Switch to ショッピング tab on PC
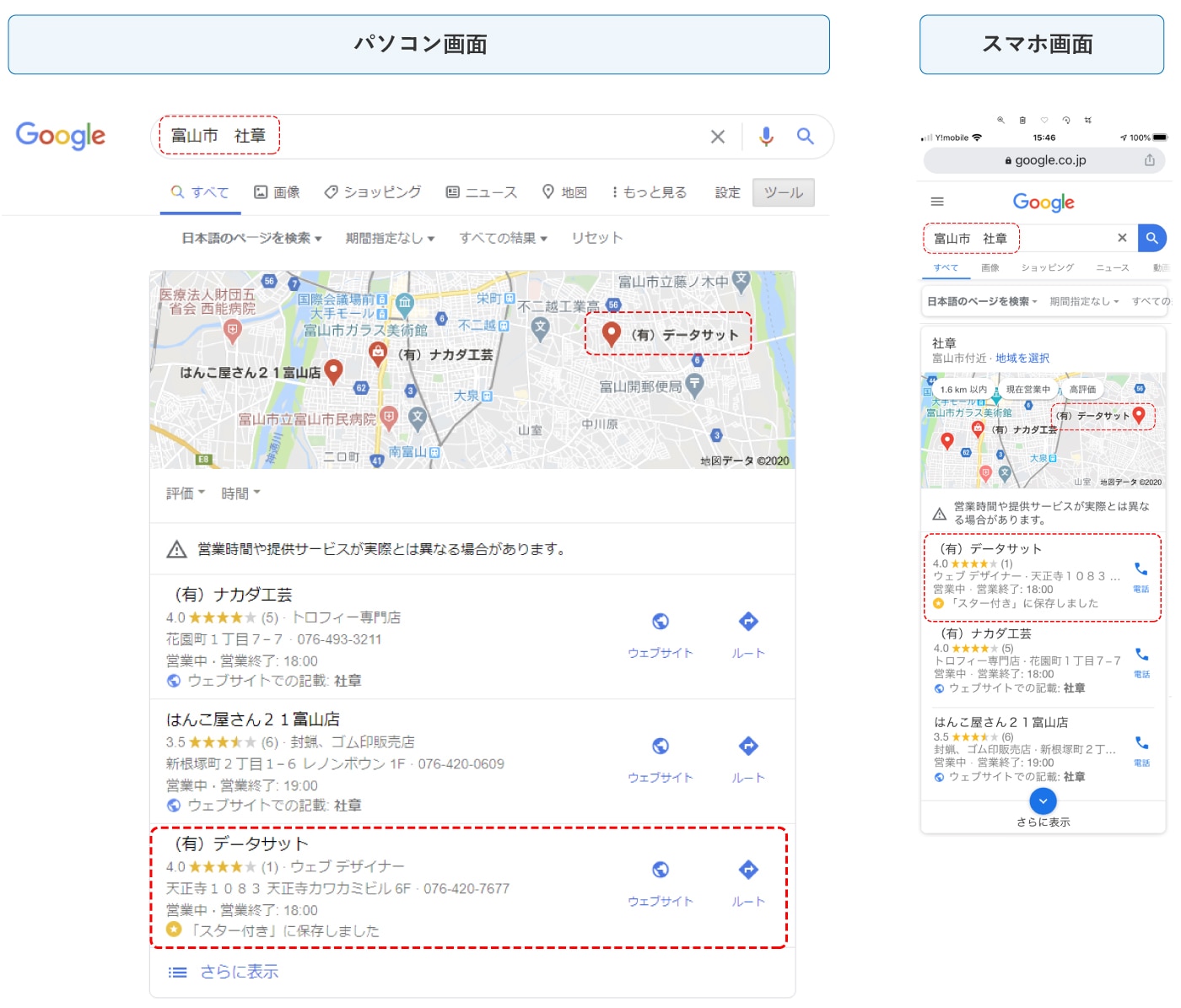The height and width of the screenshot is (1008, 1181). pyautogui.click(x=373, y=192)
